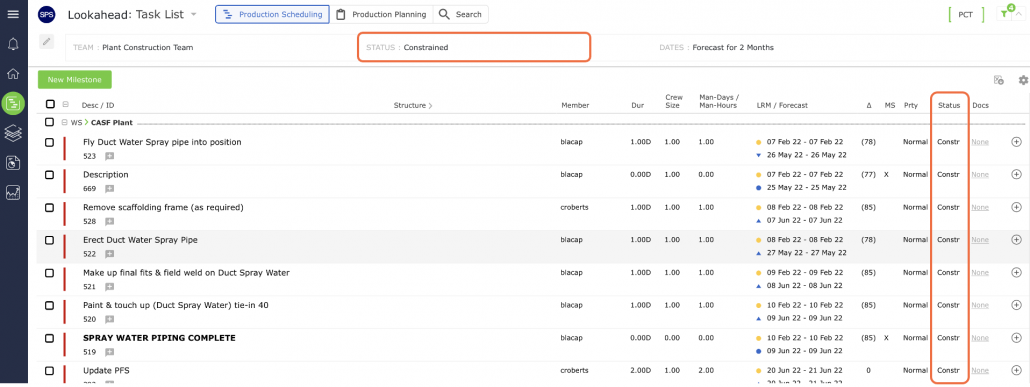
Task: Check the WS CASF Plant group checkbox
Action: (x=49, y=122)
